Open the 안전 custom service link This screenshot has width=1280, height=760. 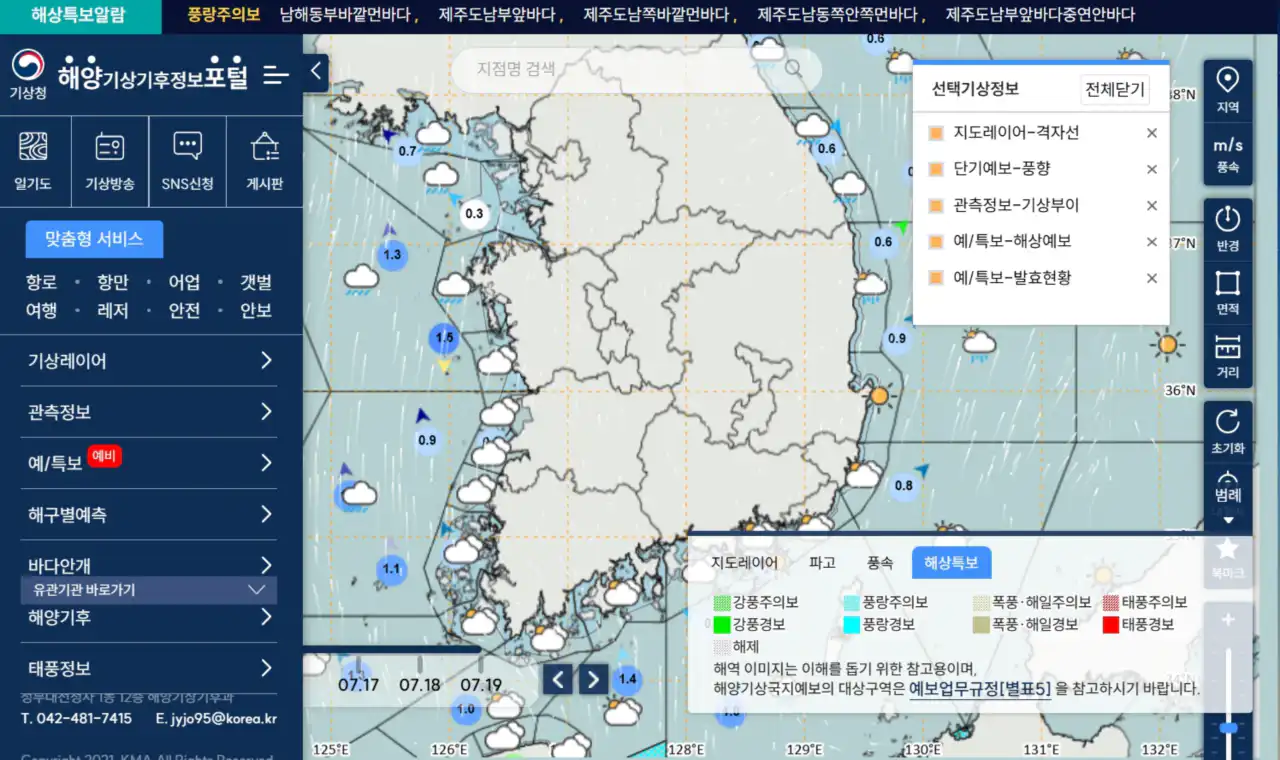pos(184,311)
